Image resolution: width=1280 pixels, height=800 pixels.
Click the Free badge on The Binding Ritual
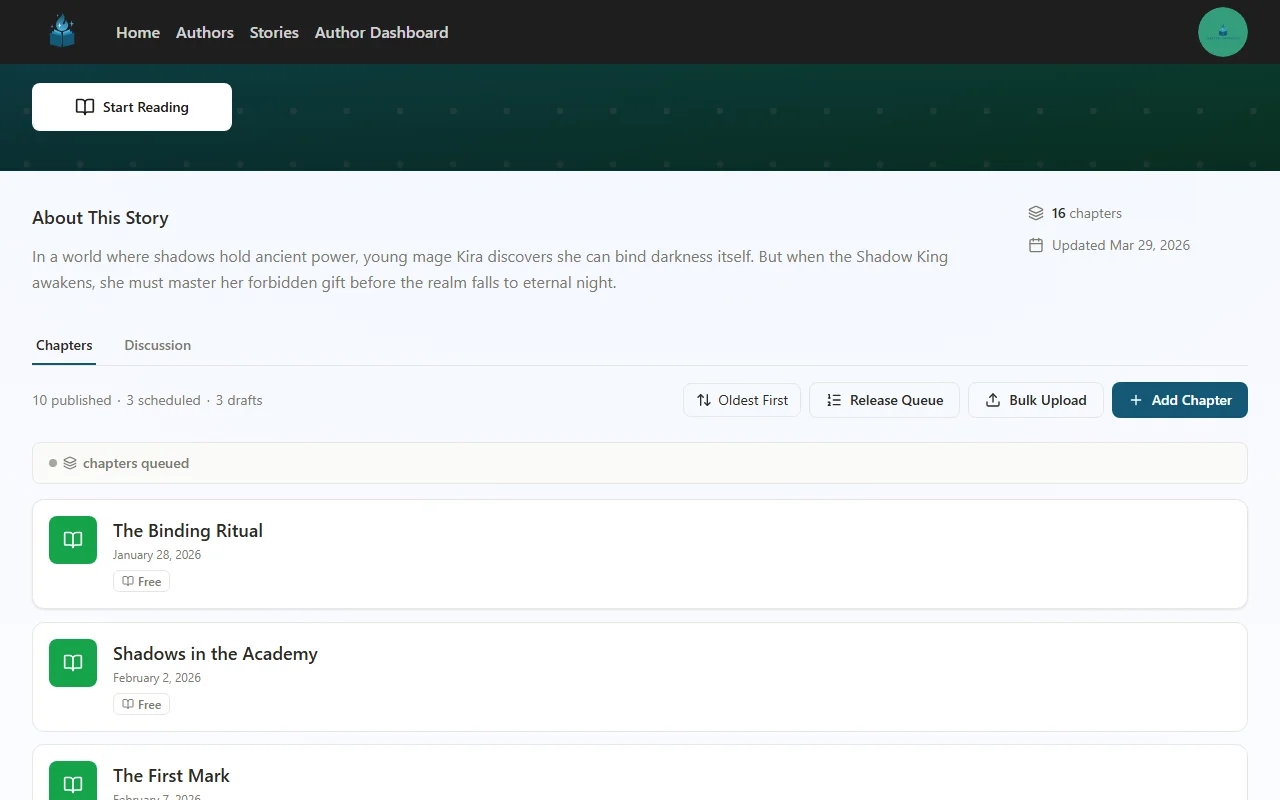(141, 581)
